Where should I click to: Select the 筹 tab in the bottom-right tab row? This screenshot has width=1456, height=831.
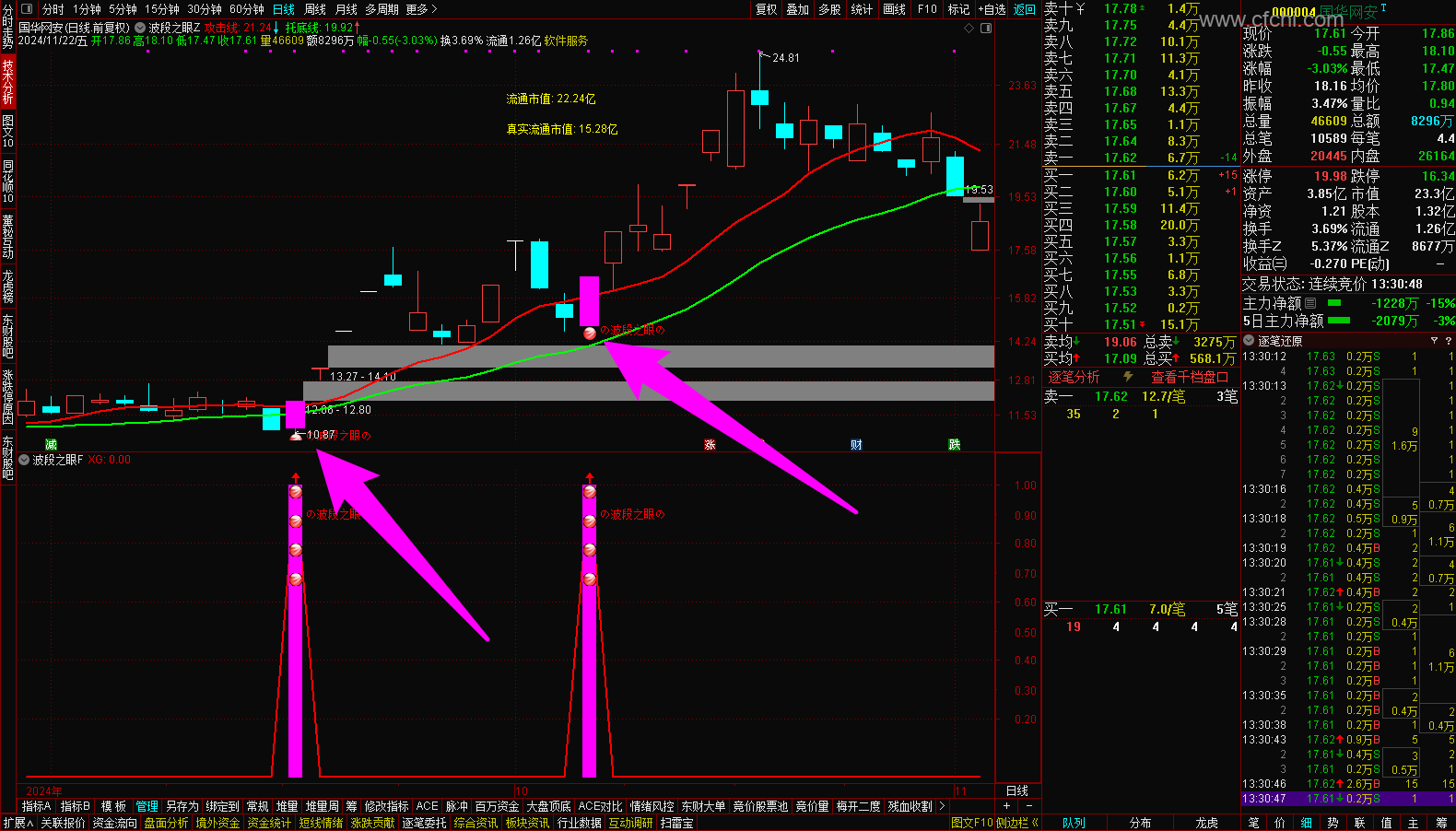pyautogui.click(x=1442, y=823)
